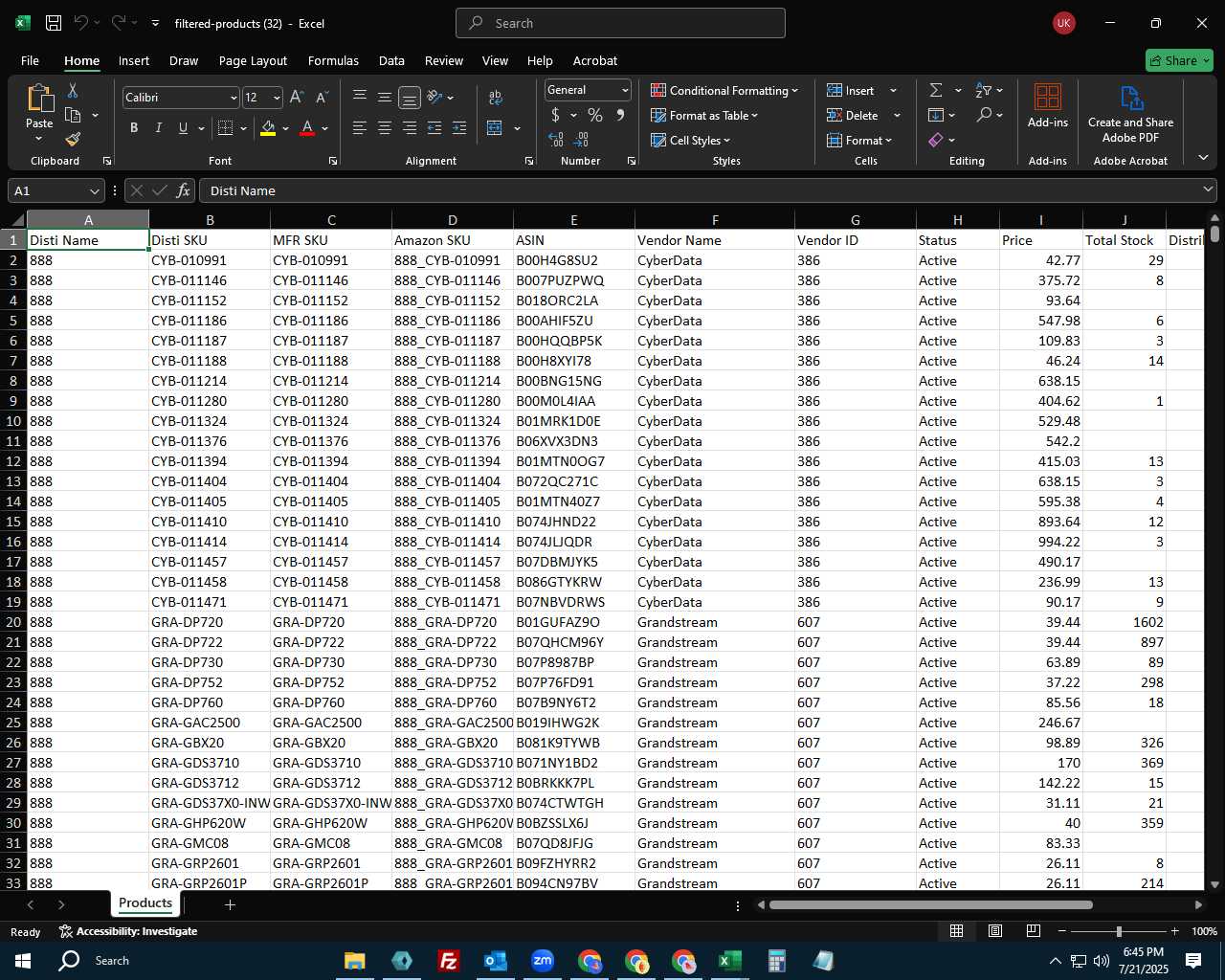Switch to Page Layout view in status bar
Image resolution: width=1225 pixels, height=980 pixels.
pyautogui.click(x=995, y=931)
